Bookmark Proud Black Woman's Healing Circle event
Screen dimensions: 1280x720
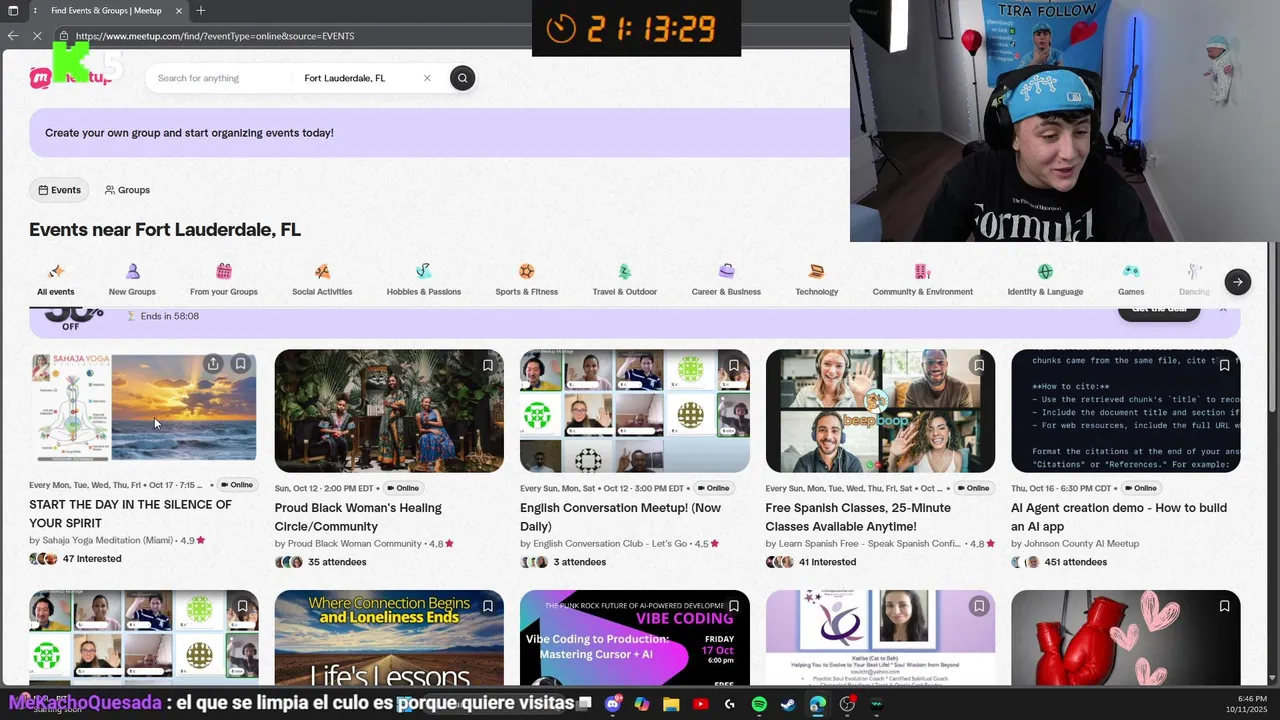pyautogui.click(x=488, y=366)
